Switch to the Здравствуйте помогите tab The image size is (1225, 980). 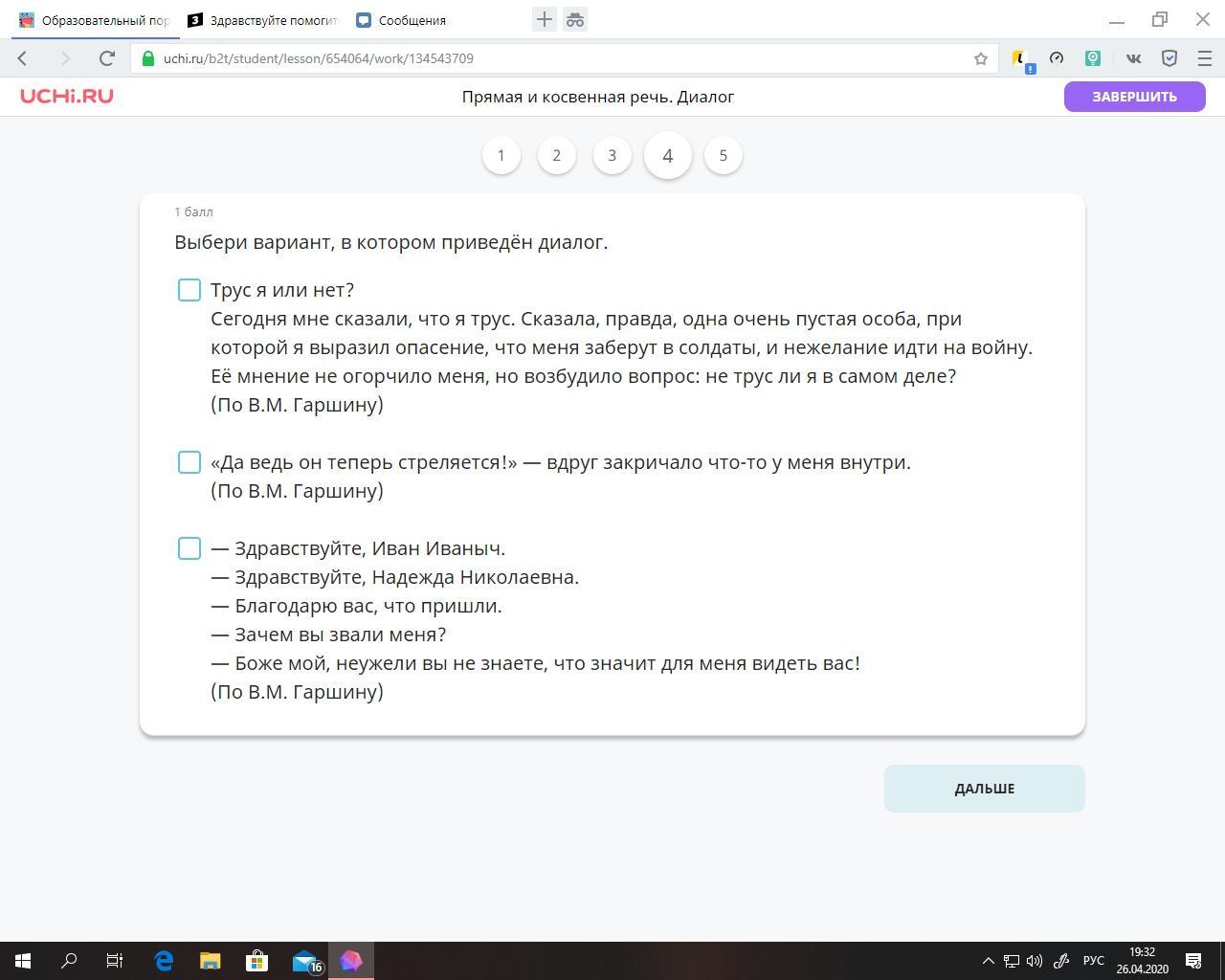(263, 20)
